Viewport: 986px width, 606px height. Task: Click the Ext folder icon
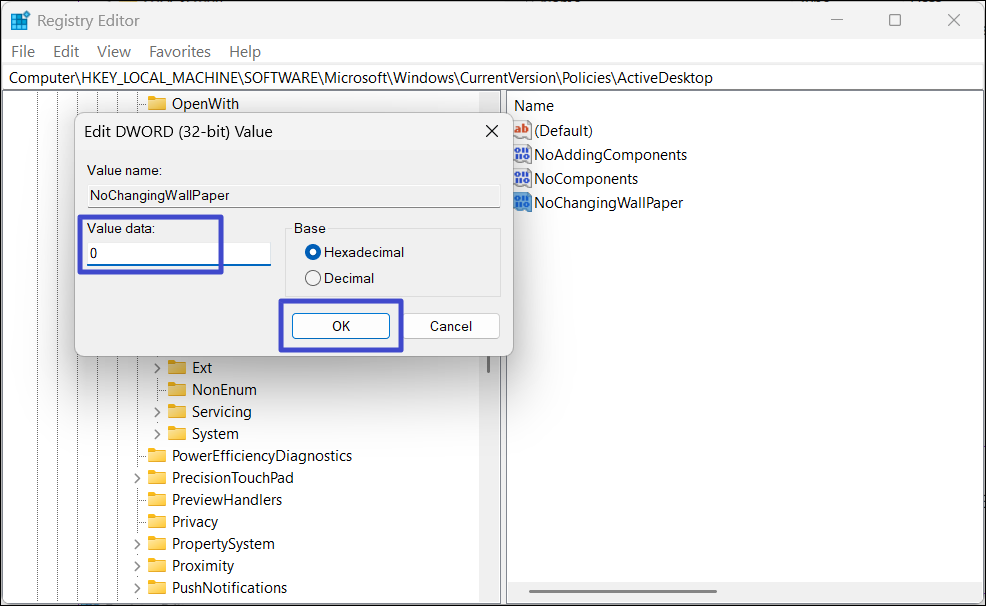point(177,367)
